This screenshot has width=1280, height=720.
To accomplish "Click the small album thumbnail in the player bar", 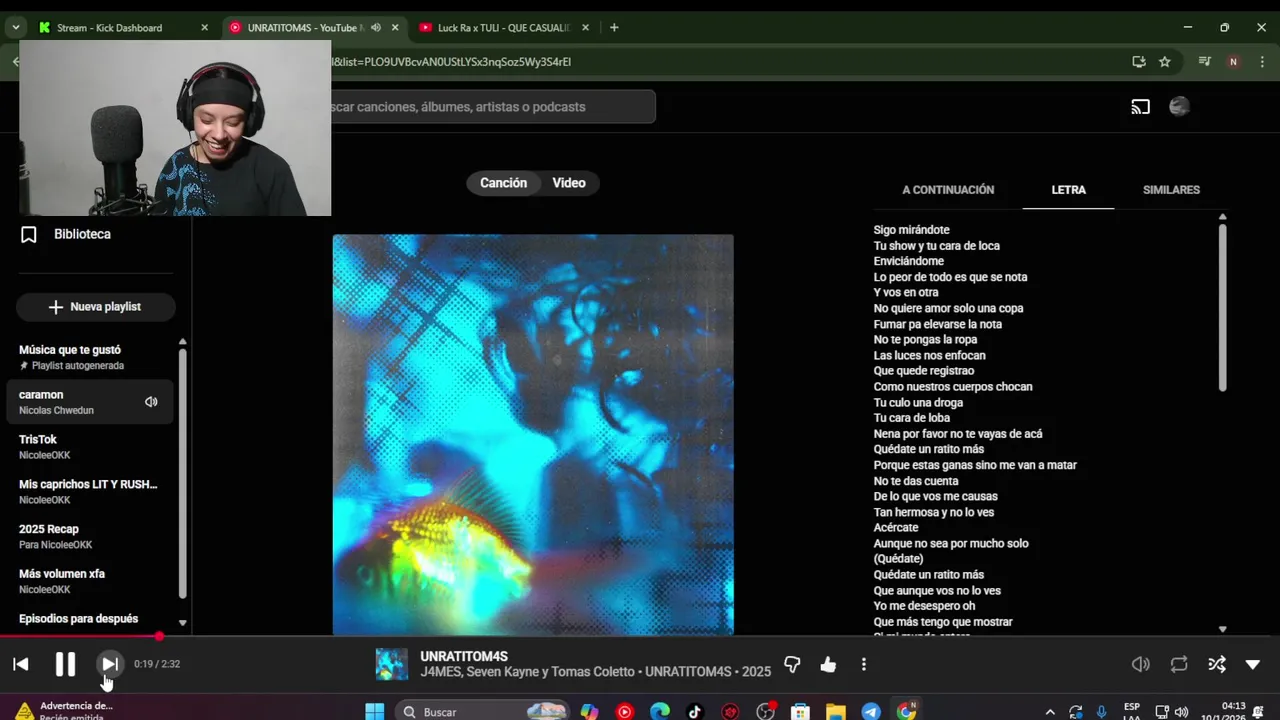I will [392, 664].
